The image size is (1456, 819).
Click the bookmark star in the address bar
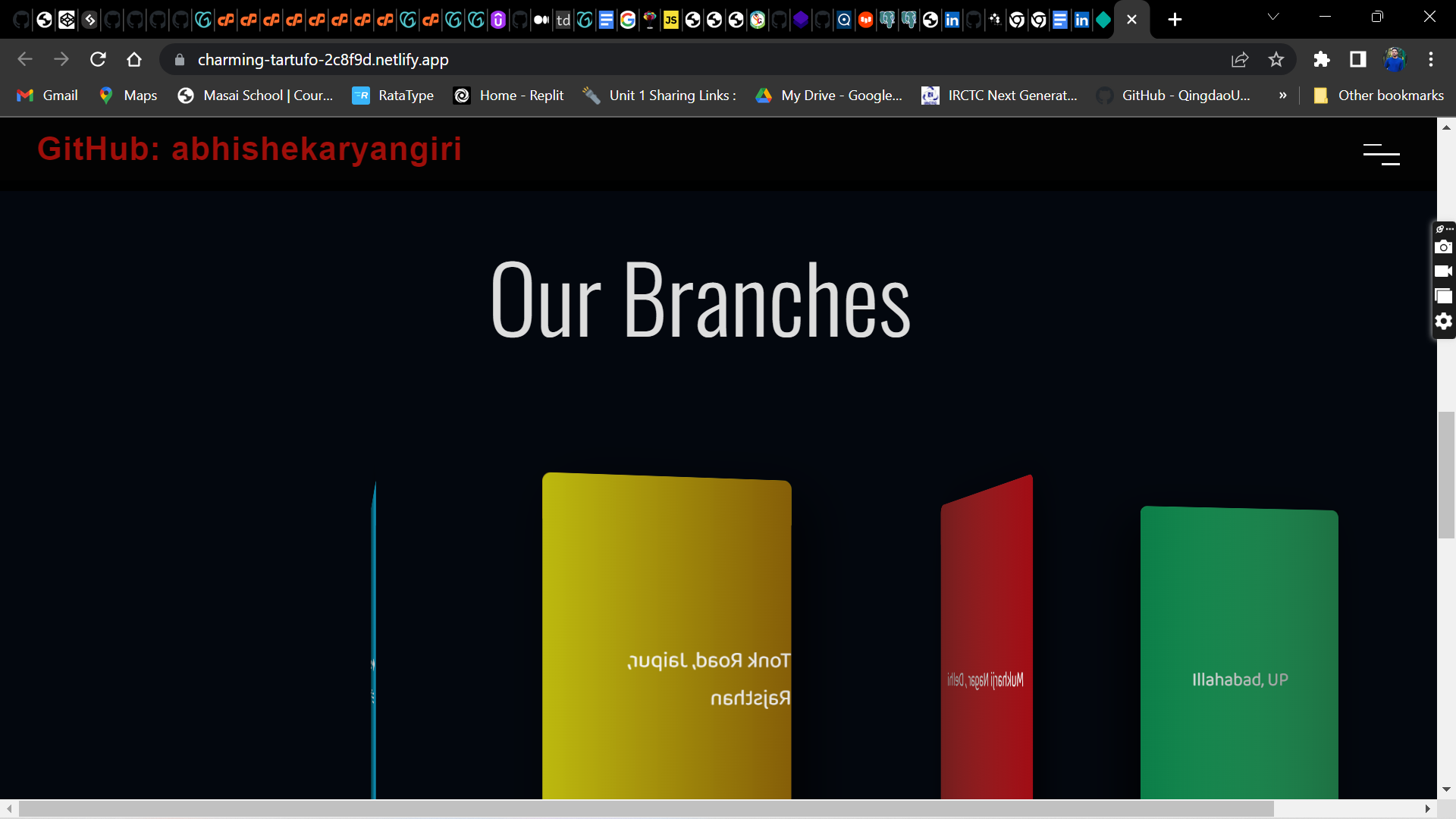coord(1276,59)
